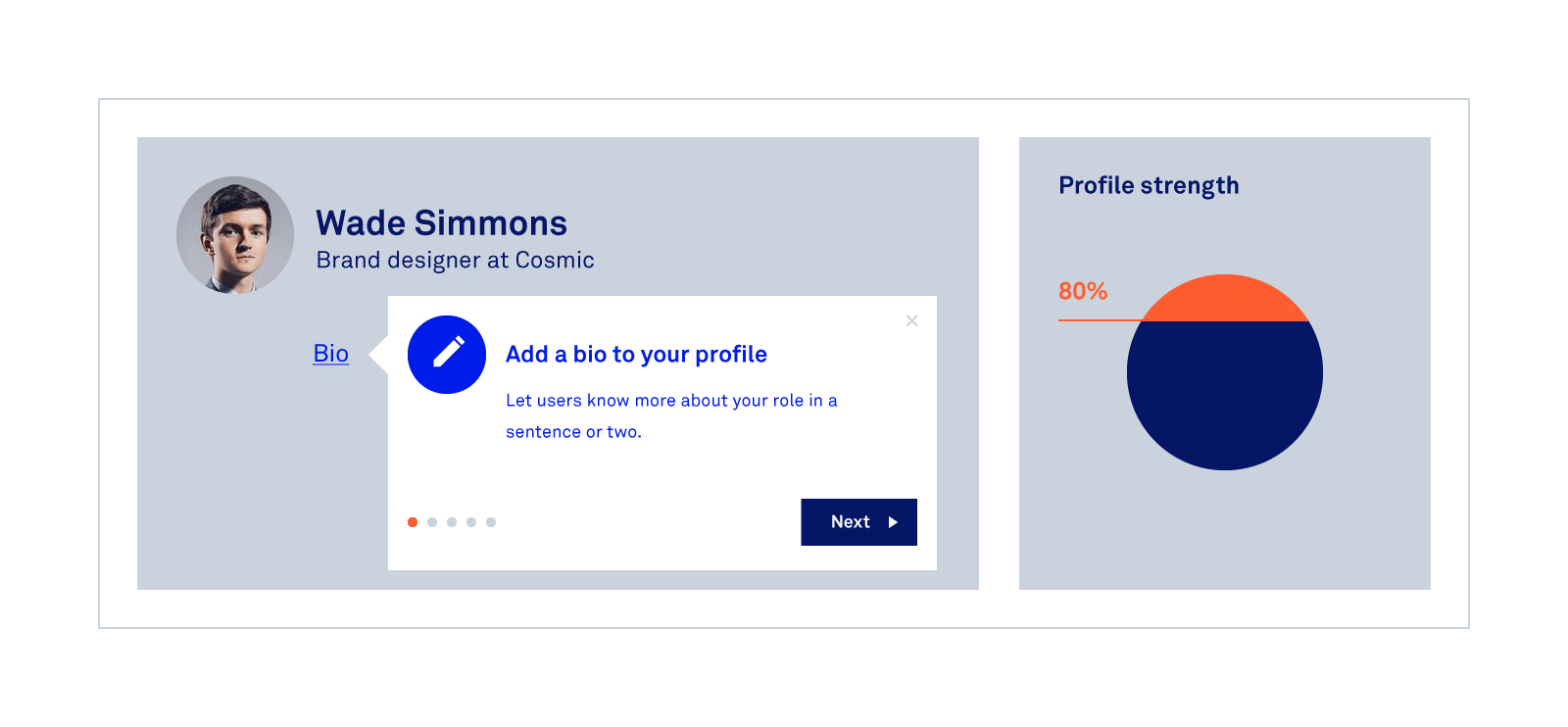
Task: Select the first orange step dot
Action: pyautogui.click(x=413, y=522)
